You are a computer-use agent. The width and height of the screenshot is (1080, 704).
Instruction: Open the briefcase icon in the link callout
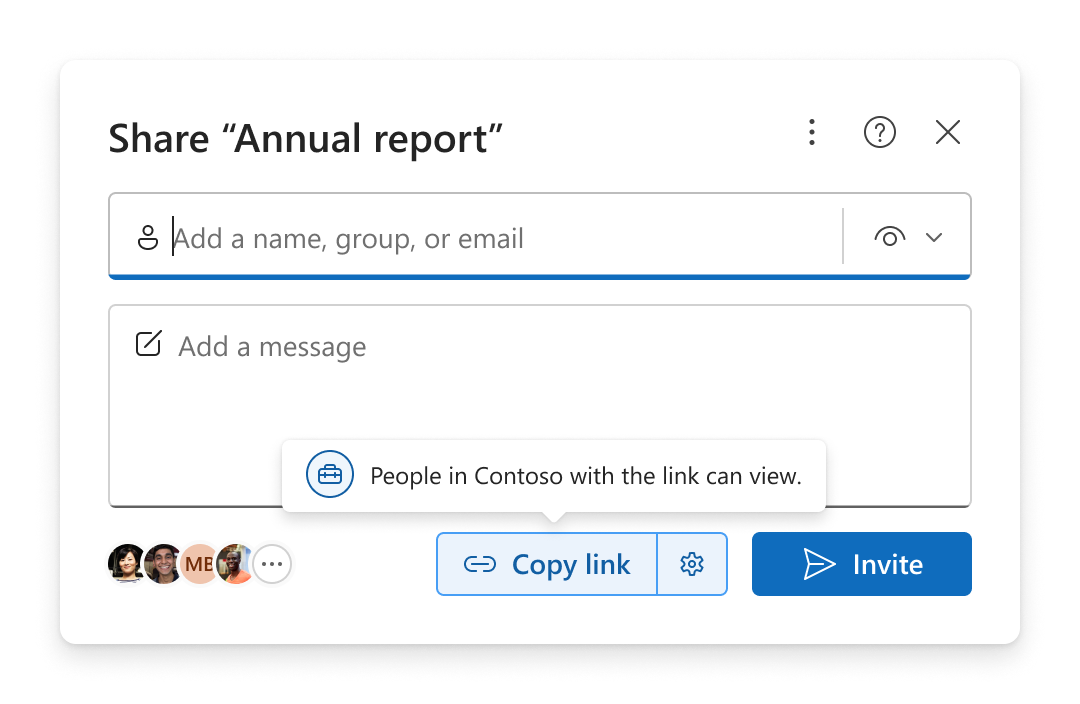pyautogui.click(x=330, y=475)
